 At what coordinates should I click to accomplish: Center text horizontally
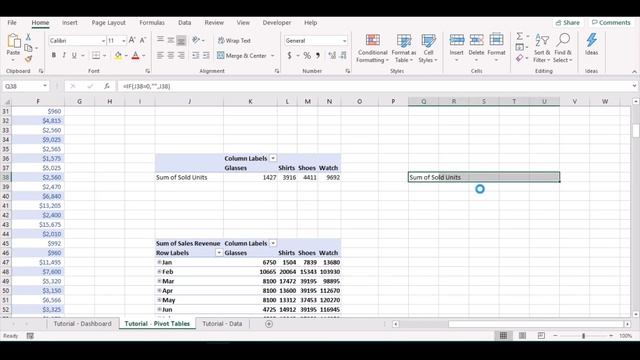pyautogui.click(x=171, y=55)
